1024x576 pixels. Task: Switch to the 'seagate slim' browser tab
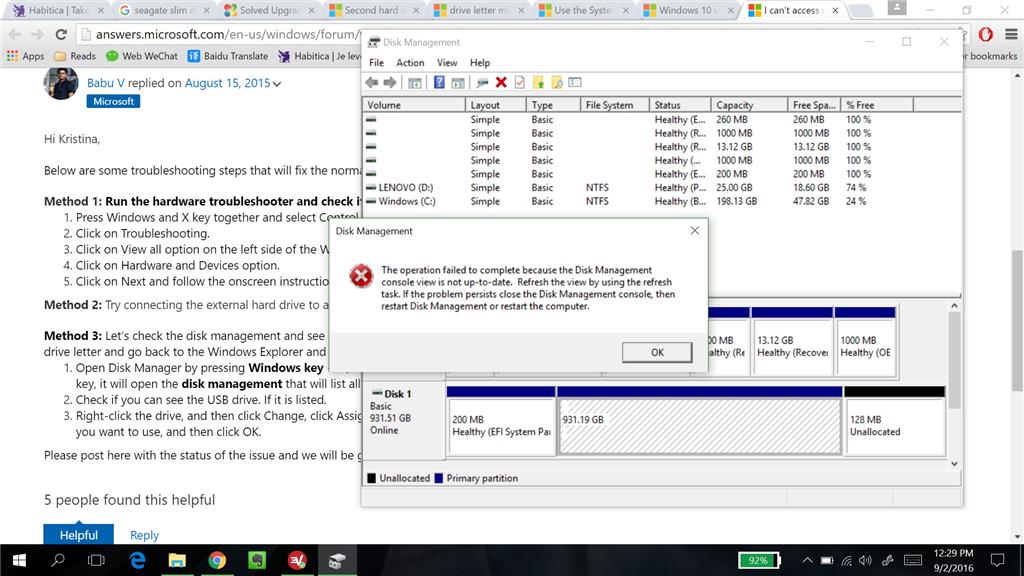pyautogui.click(x=162, y=10)
